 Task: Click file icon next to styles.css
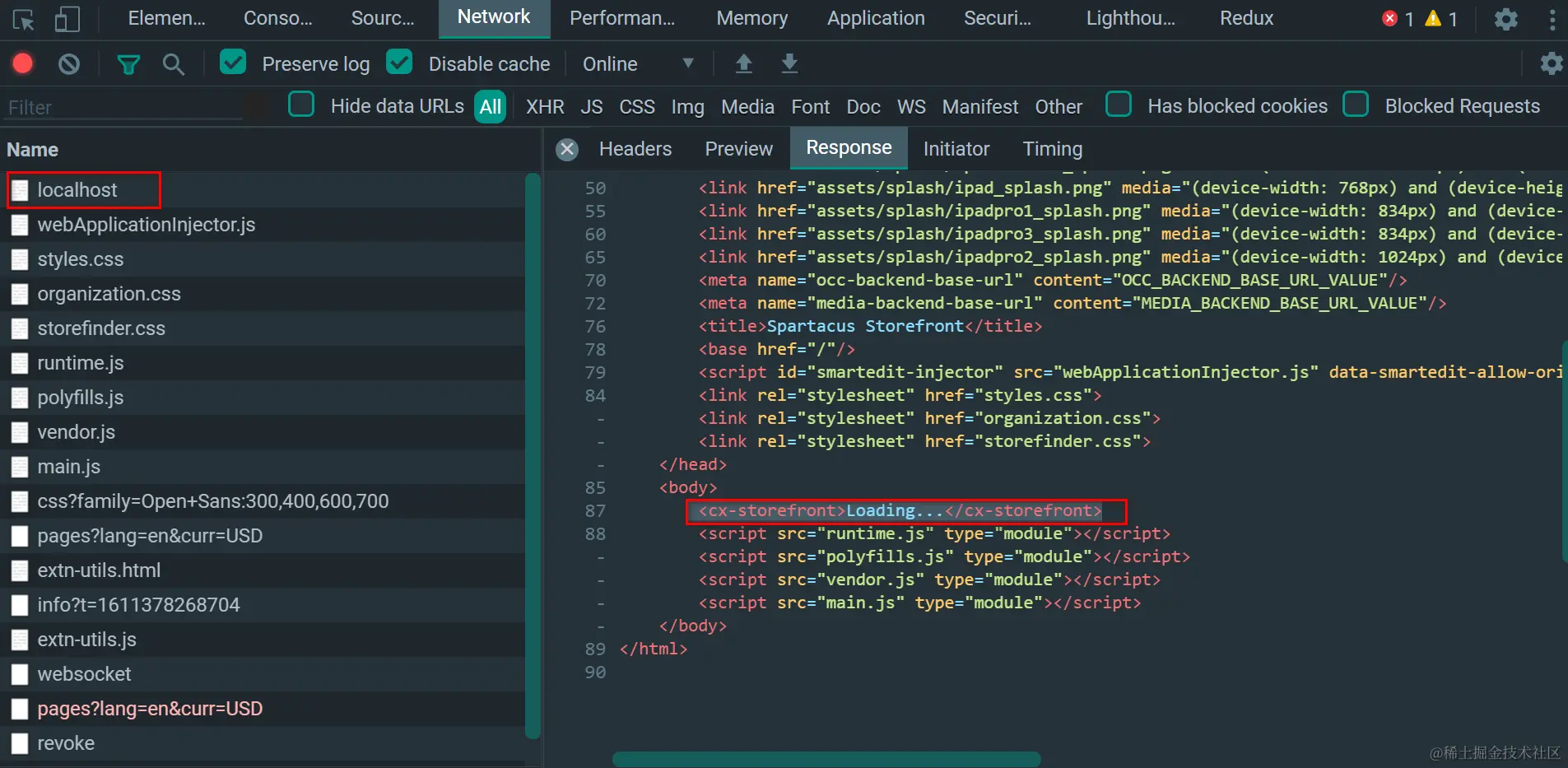tap(21, 259)
